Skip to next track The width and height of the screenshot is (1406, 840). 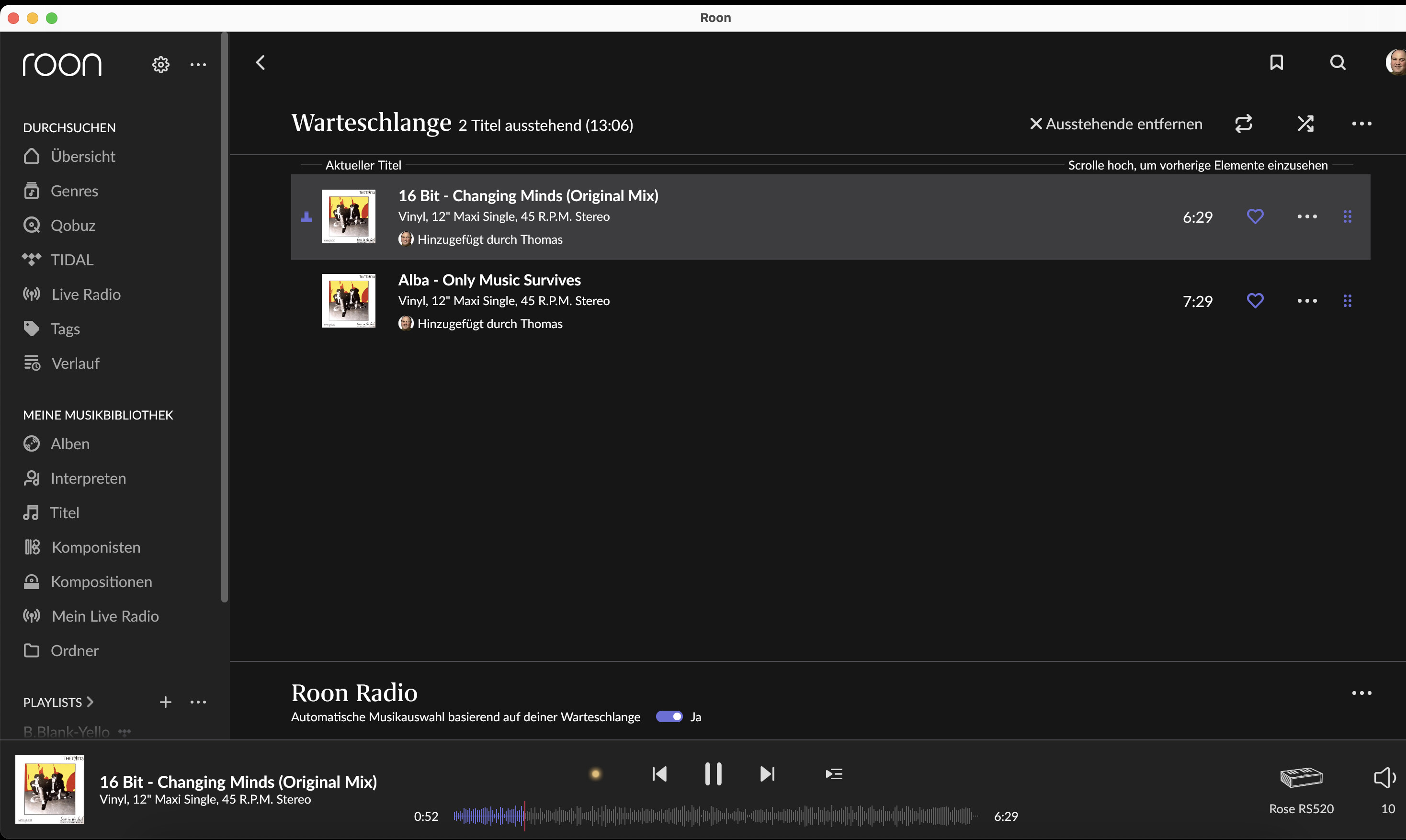point(767,774)
